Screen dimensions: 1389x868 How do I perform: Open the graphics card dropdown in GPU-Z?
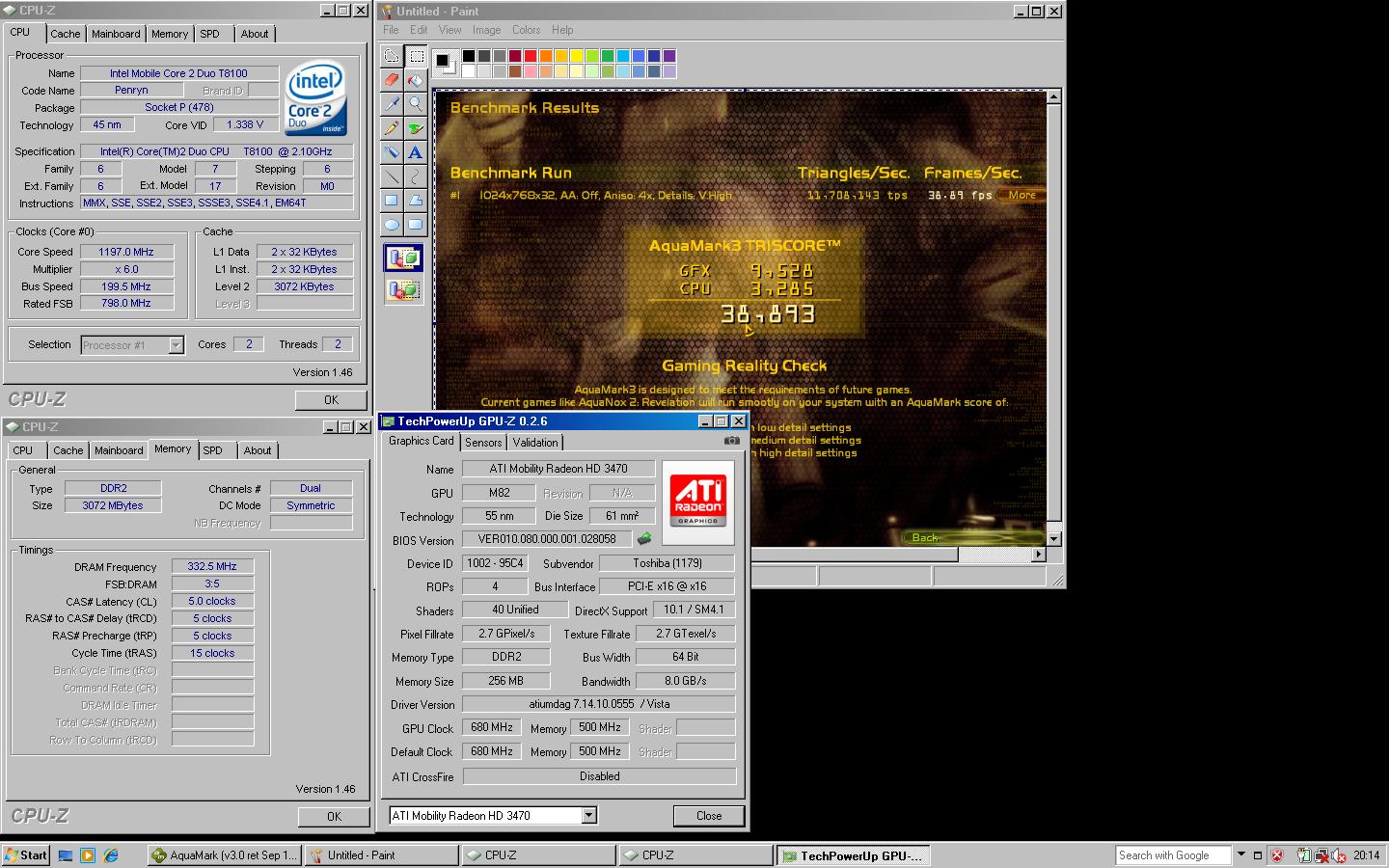(x=588, y=815)
